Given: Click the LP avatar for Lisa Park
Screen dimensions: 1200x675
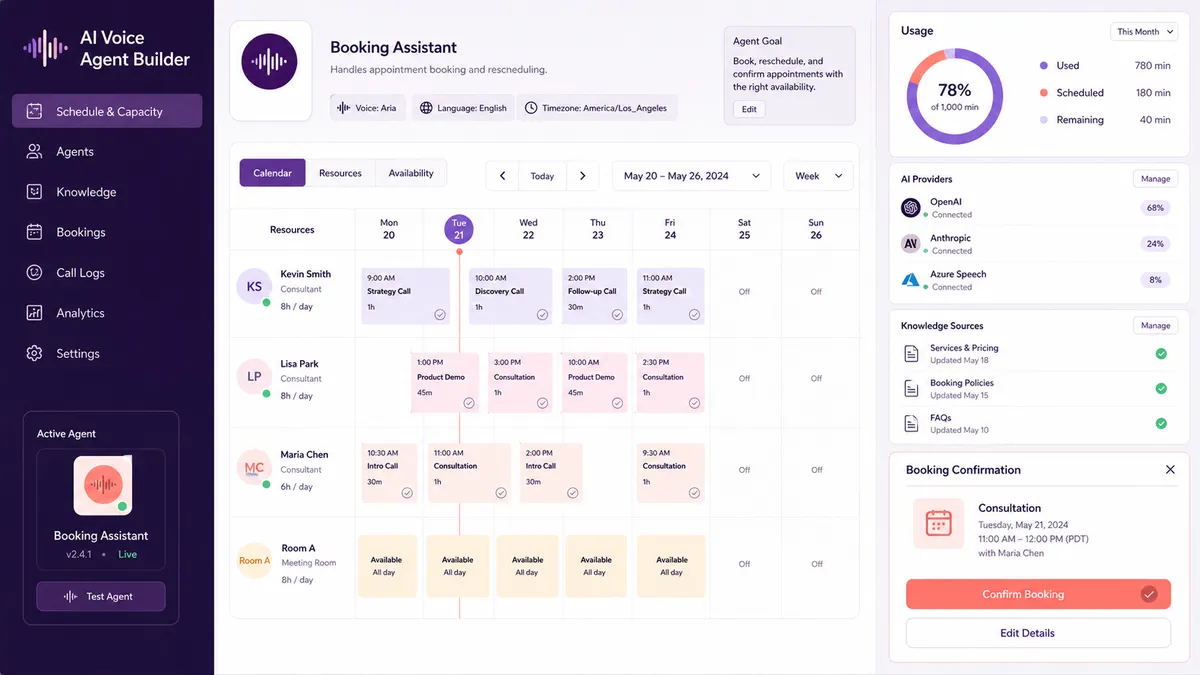Looking at the screenshot, I should (x=254, y=377).
